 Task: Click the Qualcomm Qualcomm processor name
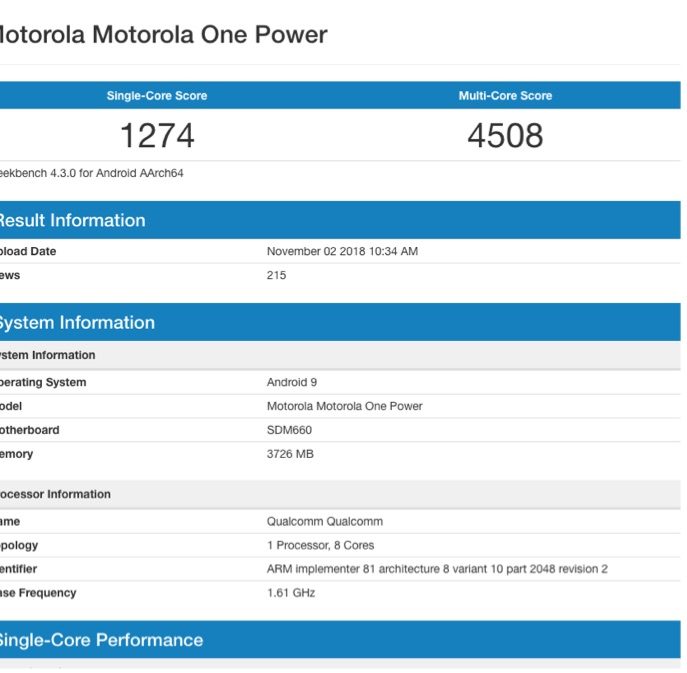tap(324, 521)
